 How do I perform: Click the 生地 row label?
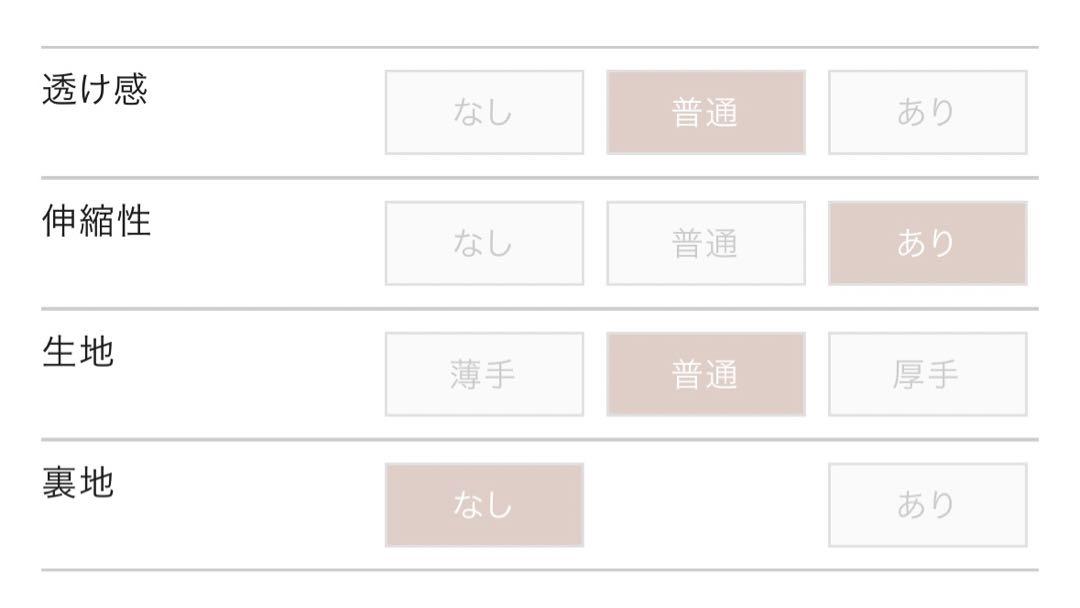(x=78, y=351)
